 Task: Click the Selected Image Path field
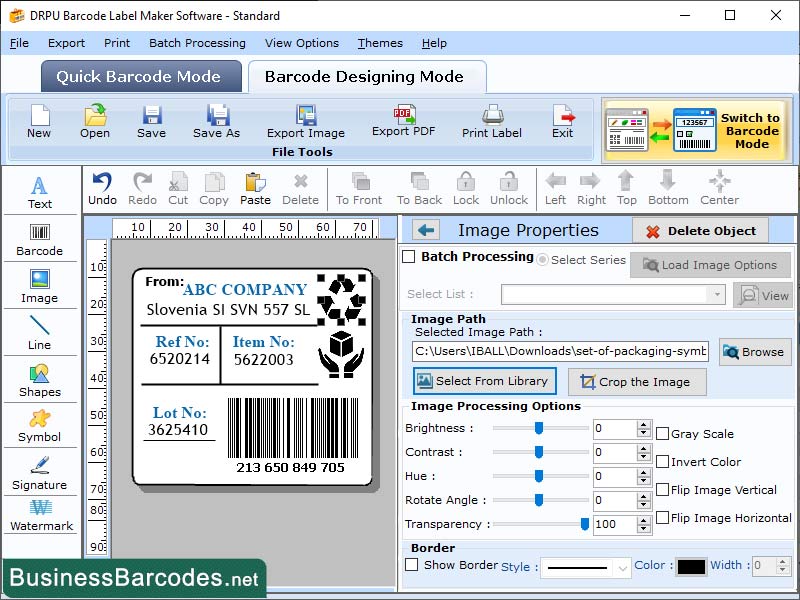pos(560,351)
